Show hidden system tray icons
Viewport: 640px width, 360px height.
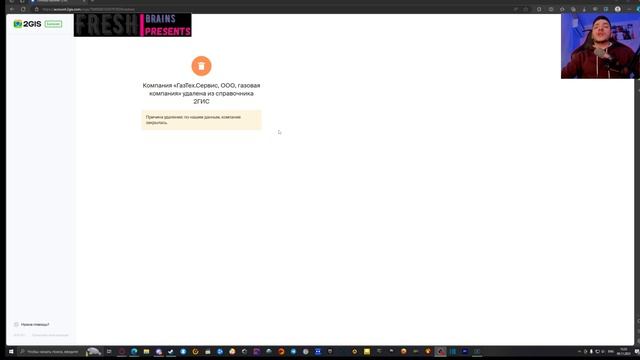pos(579,351)
